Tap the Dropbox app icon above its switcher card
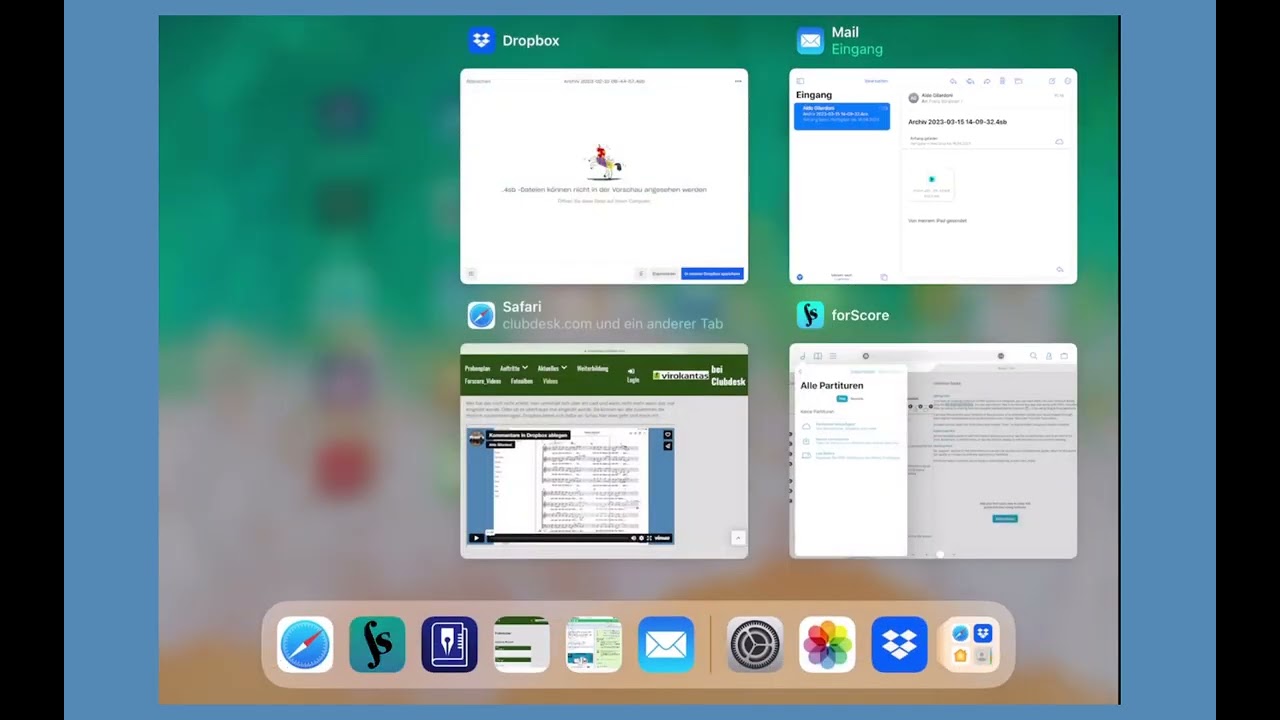 (x=481, y=41)
